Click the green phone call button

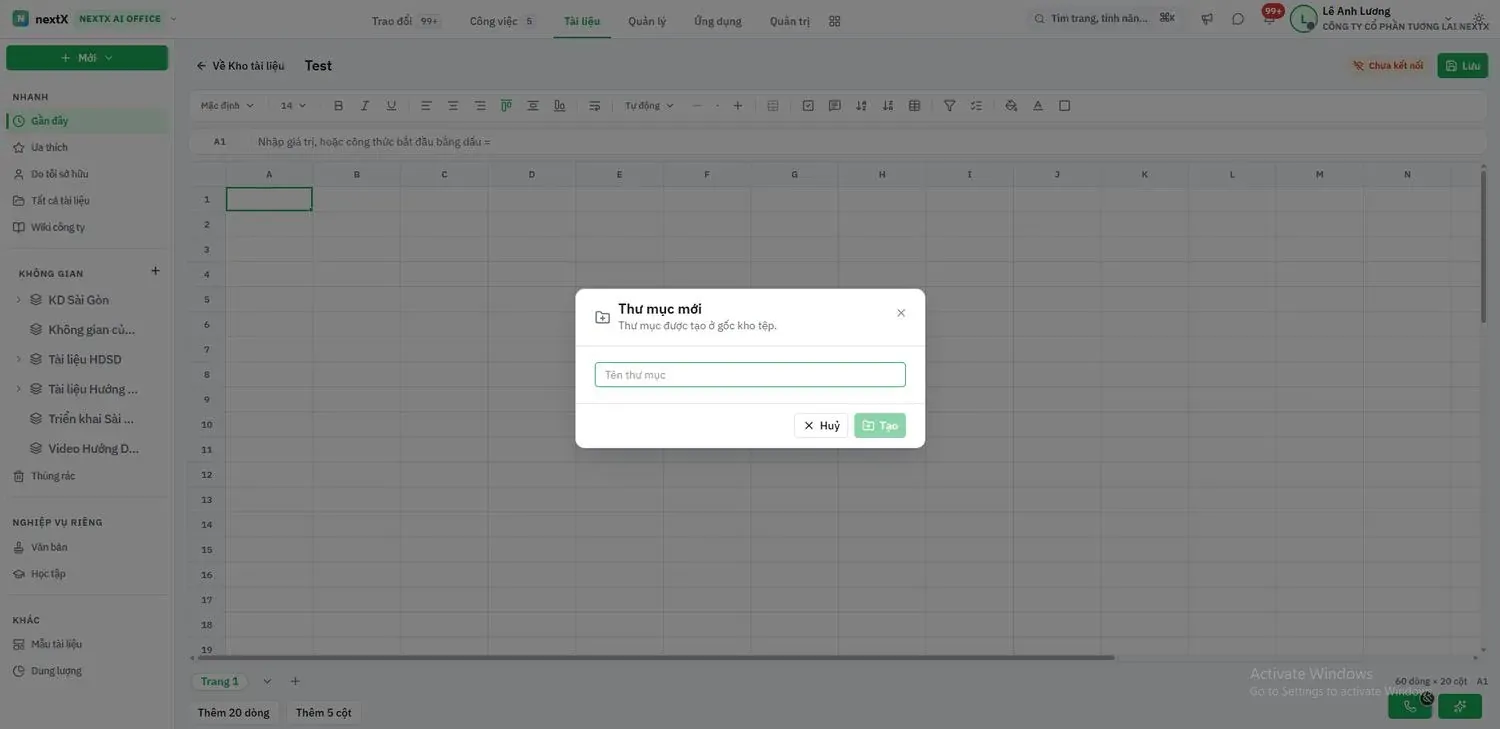[x=1410, y=706]
